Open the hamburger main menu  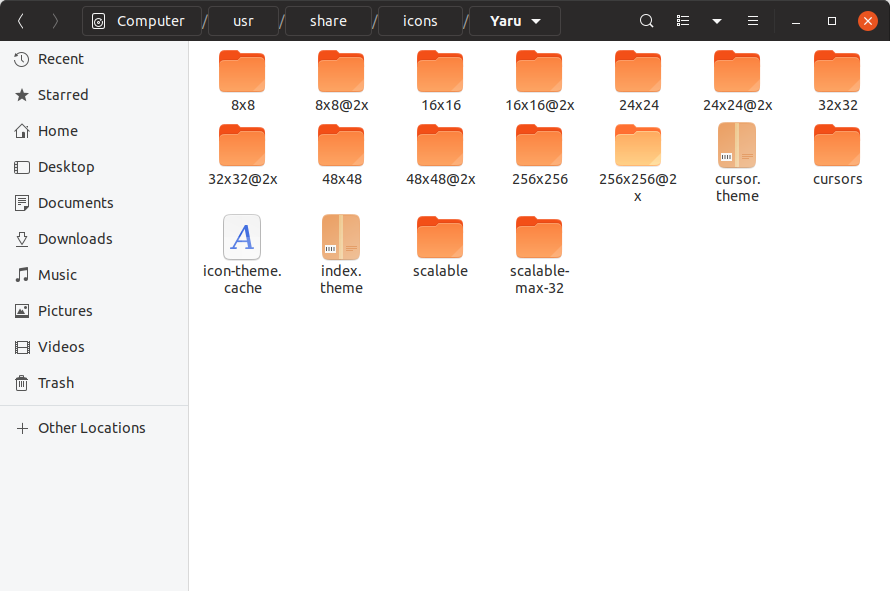pyautogui.click(x=753, y=21)
